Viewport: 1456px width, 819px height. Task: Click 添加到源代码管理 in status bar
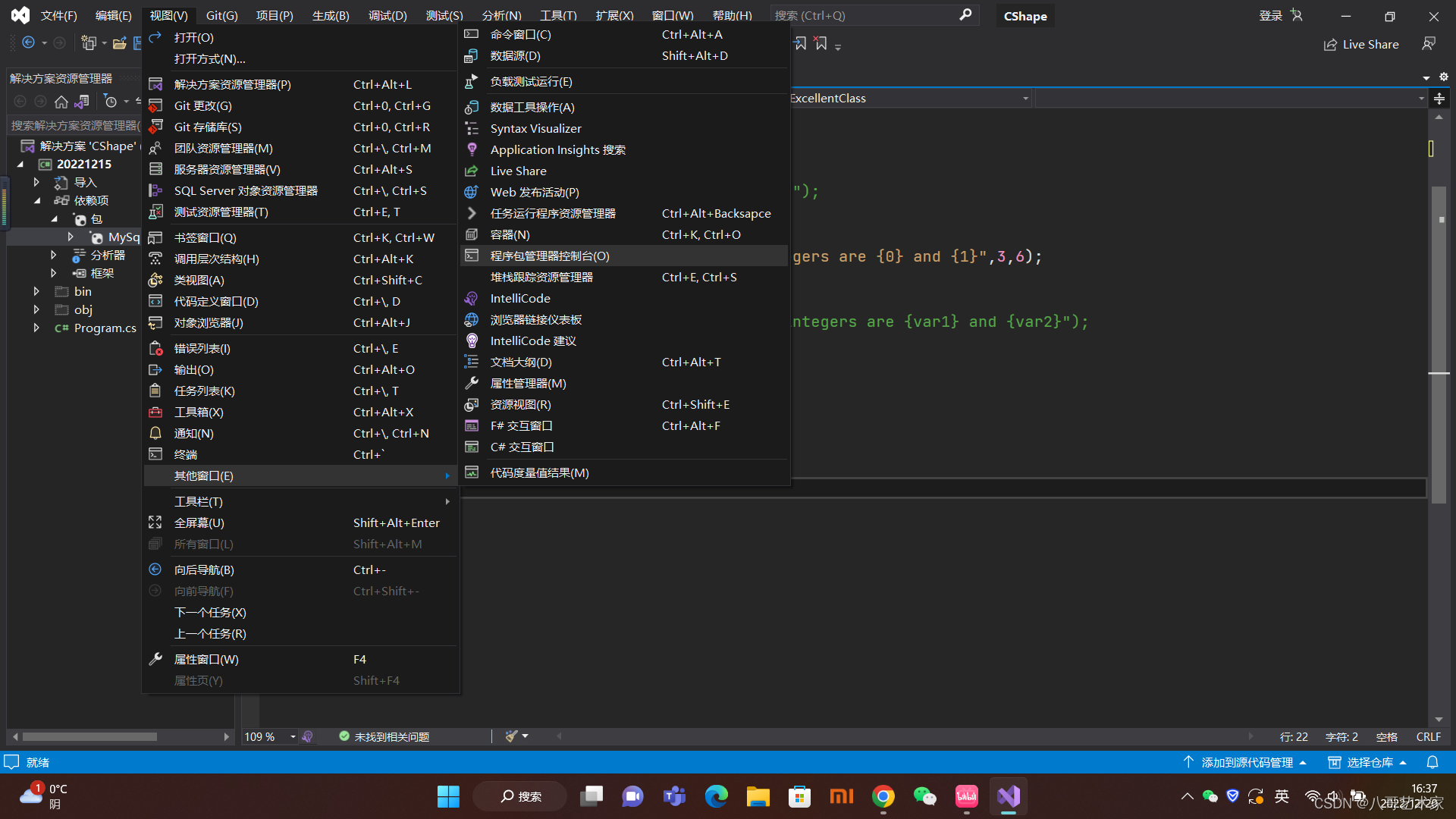pyautogui.click(x=1247, y=762)
